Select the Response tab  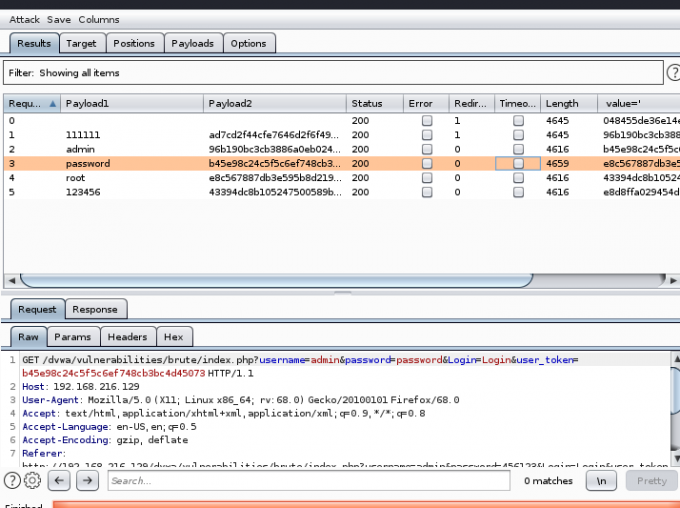click(x=95, y=309)
